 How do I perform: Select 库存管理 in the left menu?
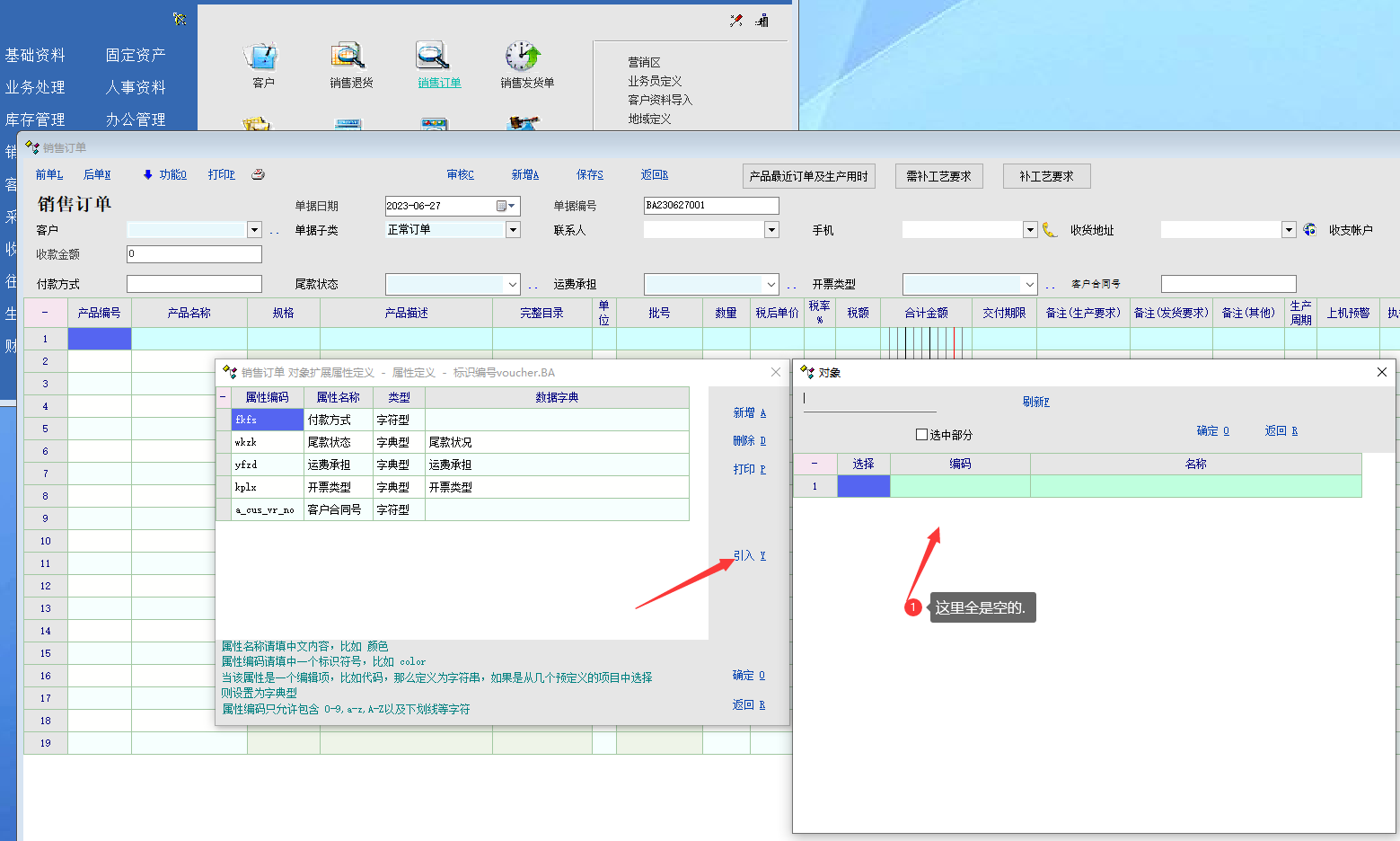pyautogui.click(x=35, y=120)
